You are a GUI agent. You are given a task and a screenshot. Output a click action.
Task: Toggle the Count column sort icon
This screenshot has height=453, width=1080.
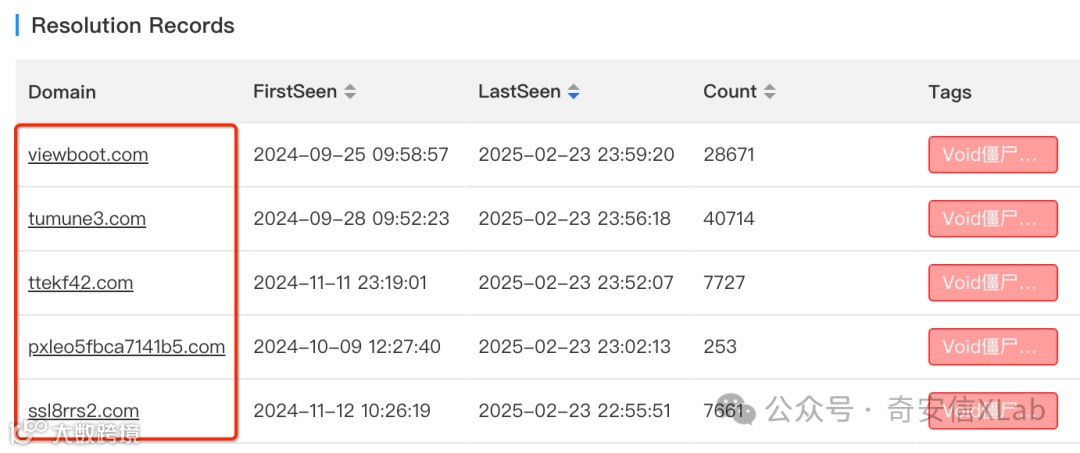769,92
